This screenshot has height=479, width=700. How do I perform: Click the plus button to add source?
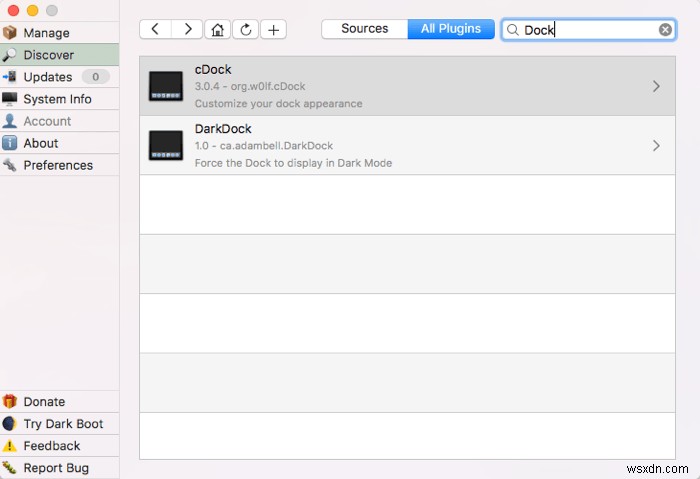[x=274, y=29]
